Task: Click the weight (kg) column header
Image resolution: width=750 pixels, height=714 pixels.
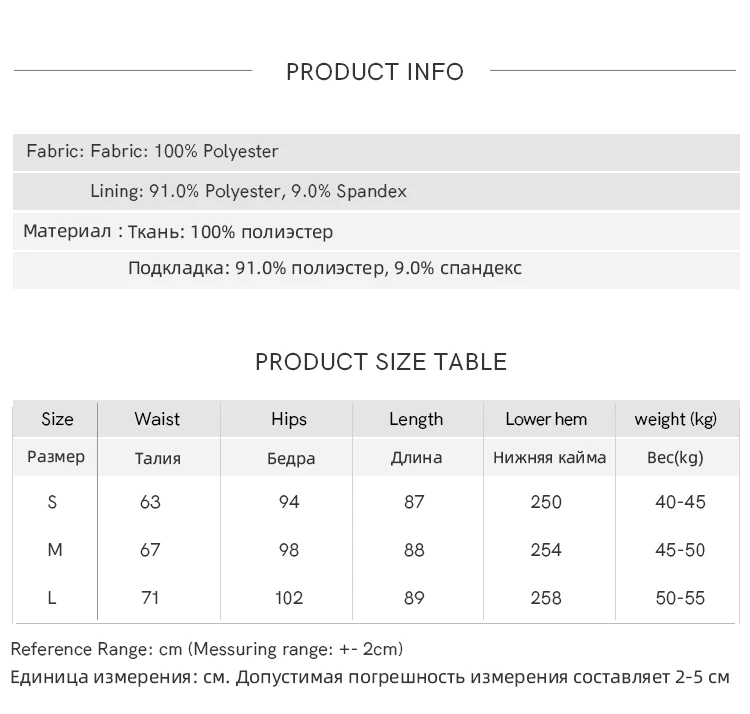Action: [x=676, y=419]
